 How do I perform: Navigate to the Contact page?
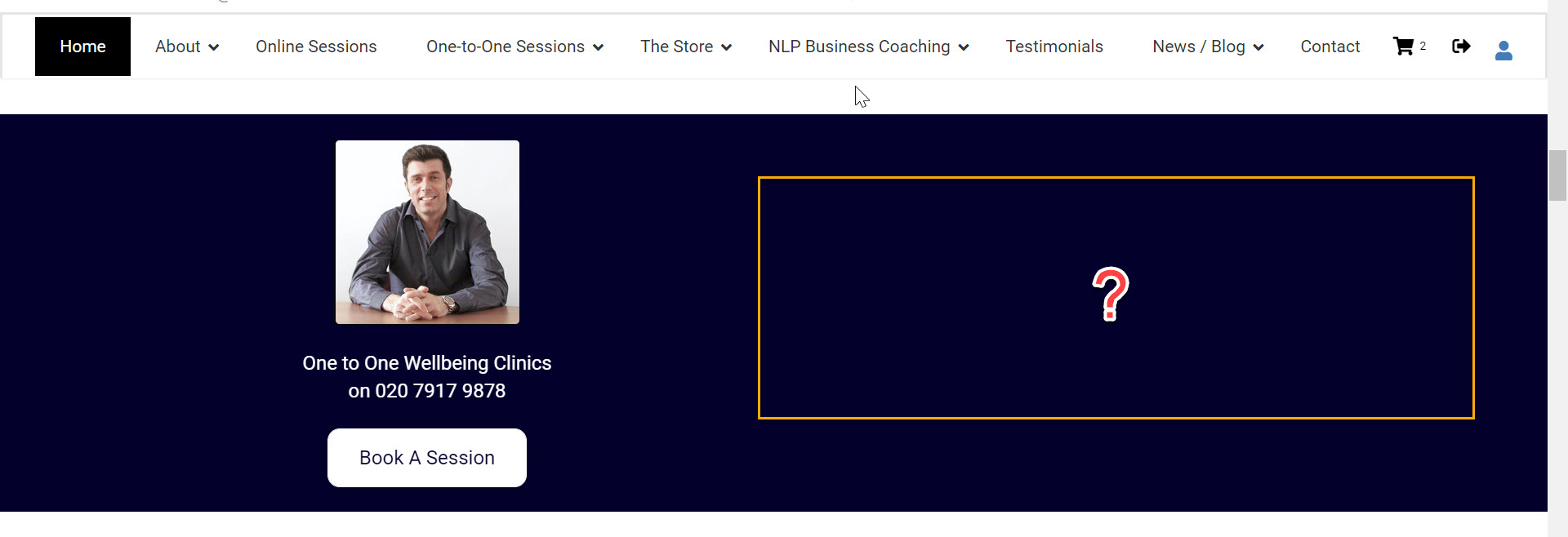point(1330,47)
